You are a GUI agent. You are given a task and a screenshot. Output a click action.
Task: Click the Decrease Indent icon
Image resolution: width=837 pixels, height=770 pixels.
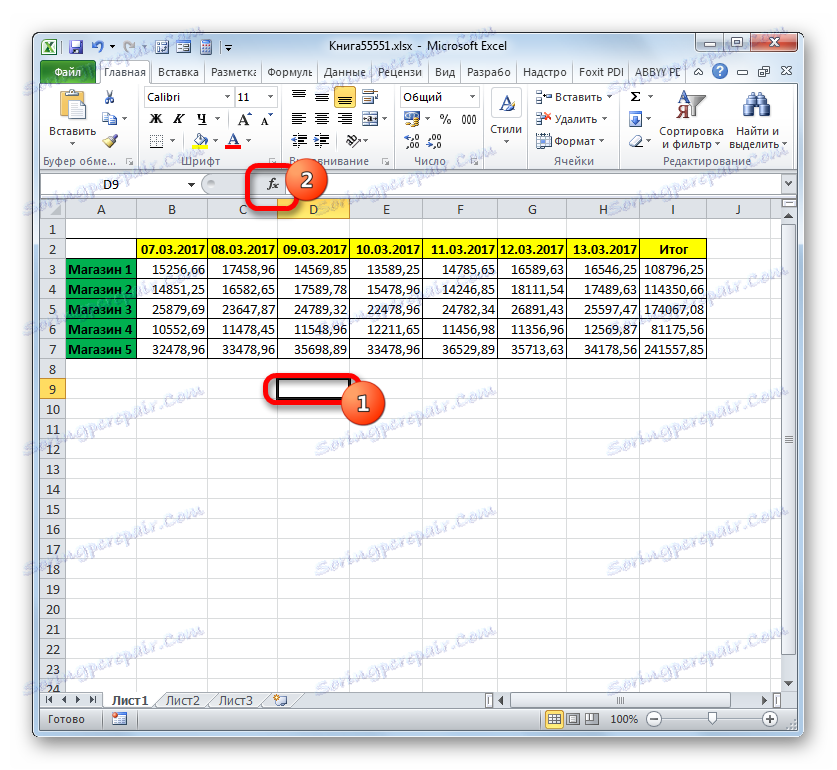click(299, 141)
